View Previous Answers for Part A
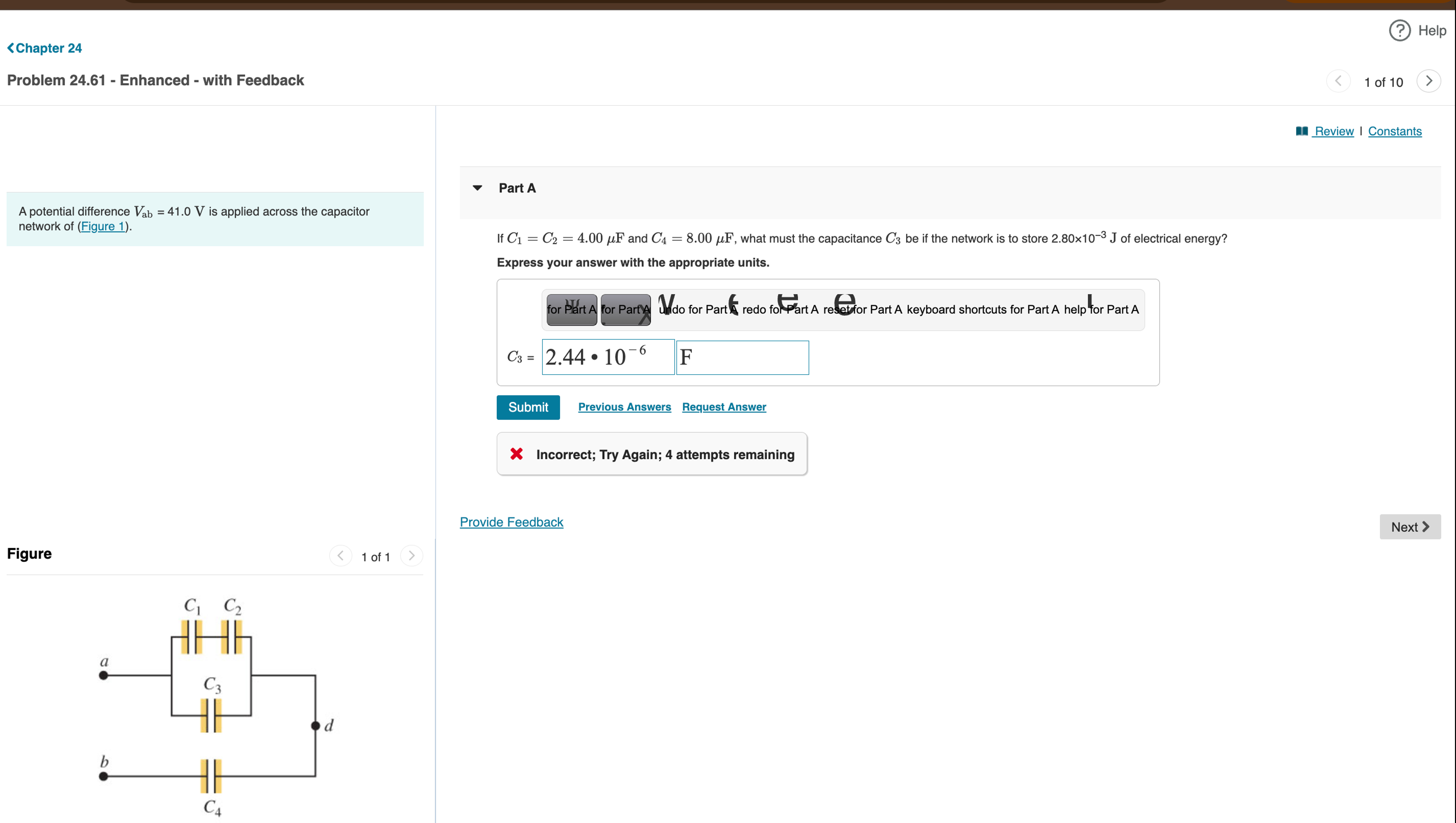Viewport: 1456px width, 823px height. pyautogui.click(x=625, y=407)
